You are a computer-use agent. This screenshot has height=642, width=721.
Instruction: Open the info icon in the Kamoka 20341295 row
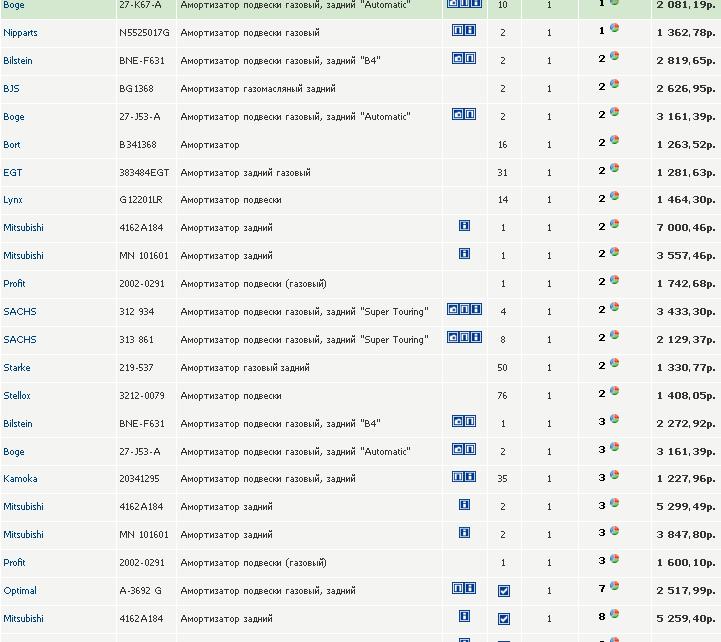coord(470,476)
